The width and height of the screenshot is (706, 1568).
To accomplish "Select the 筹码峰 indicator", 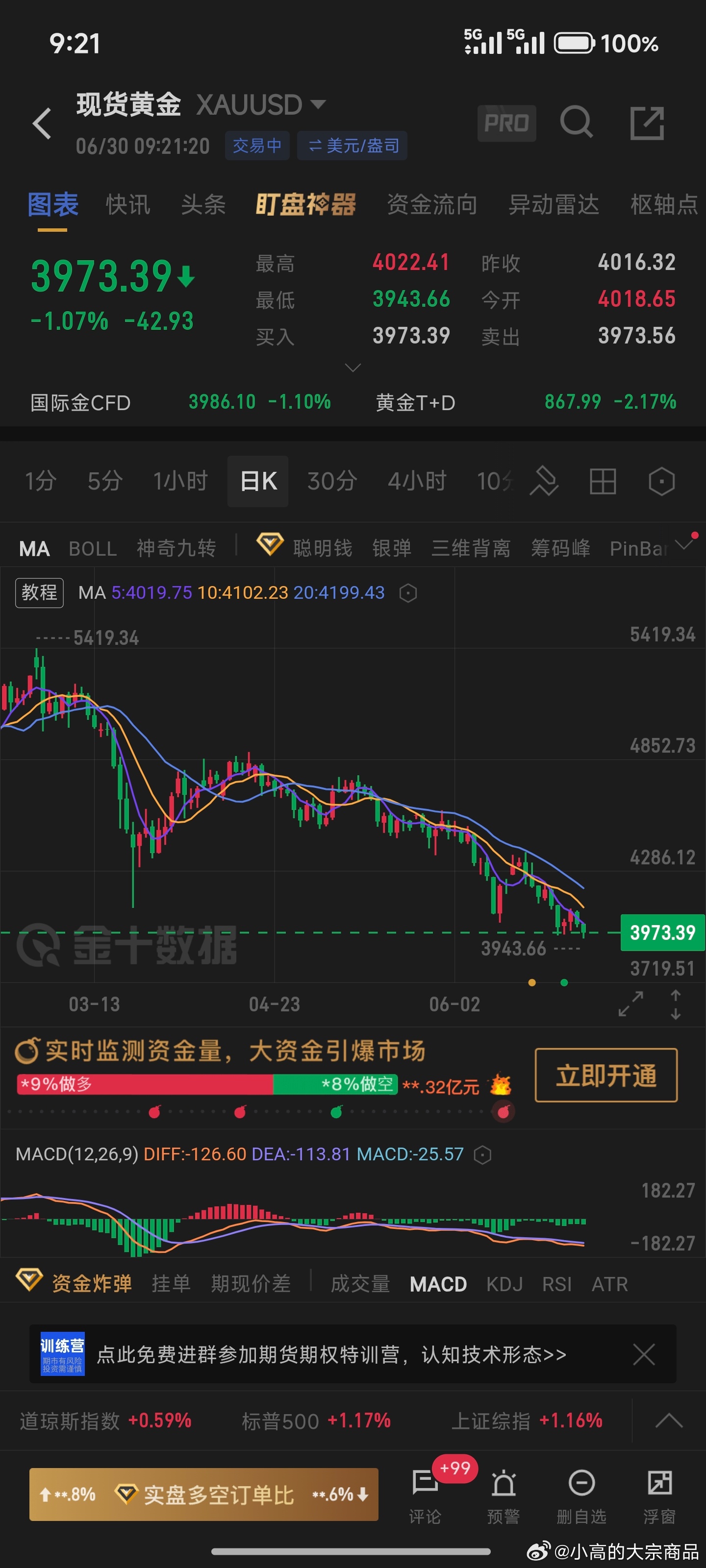I will click(560, 549).
